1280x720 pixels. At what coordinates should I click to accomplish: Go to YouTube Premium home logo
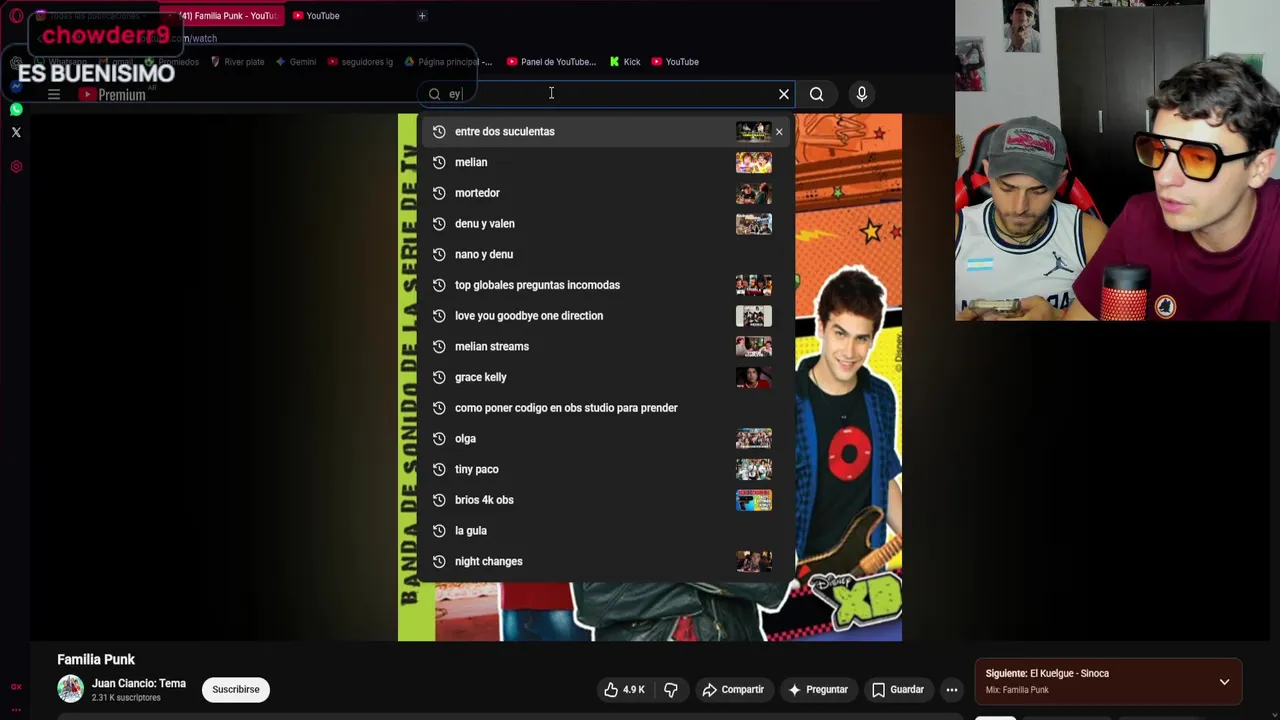click(113, 94)
